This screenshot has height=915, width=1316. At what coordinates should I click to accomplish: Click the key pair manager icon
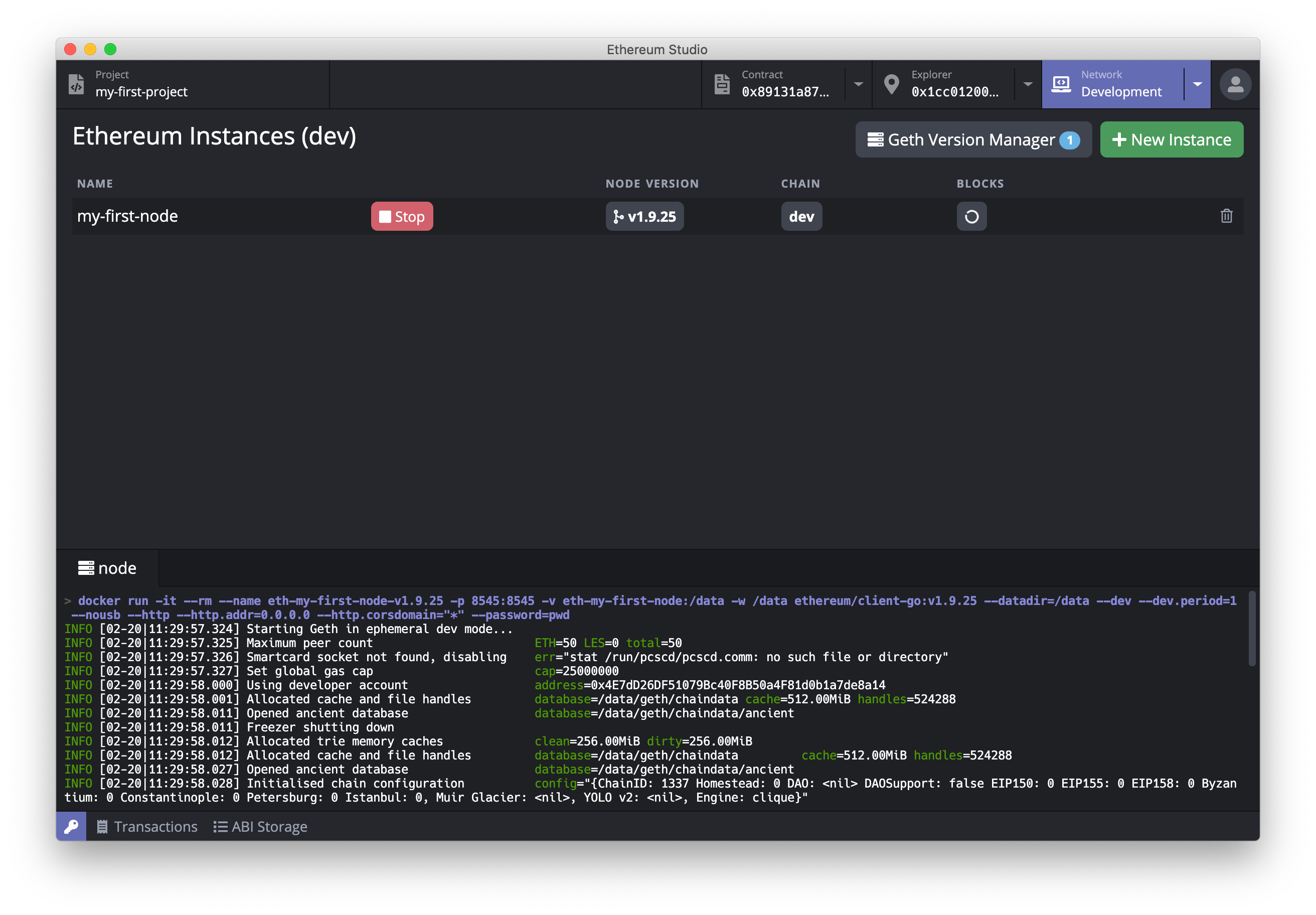pos(71,826)
